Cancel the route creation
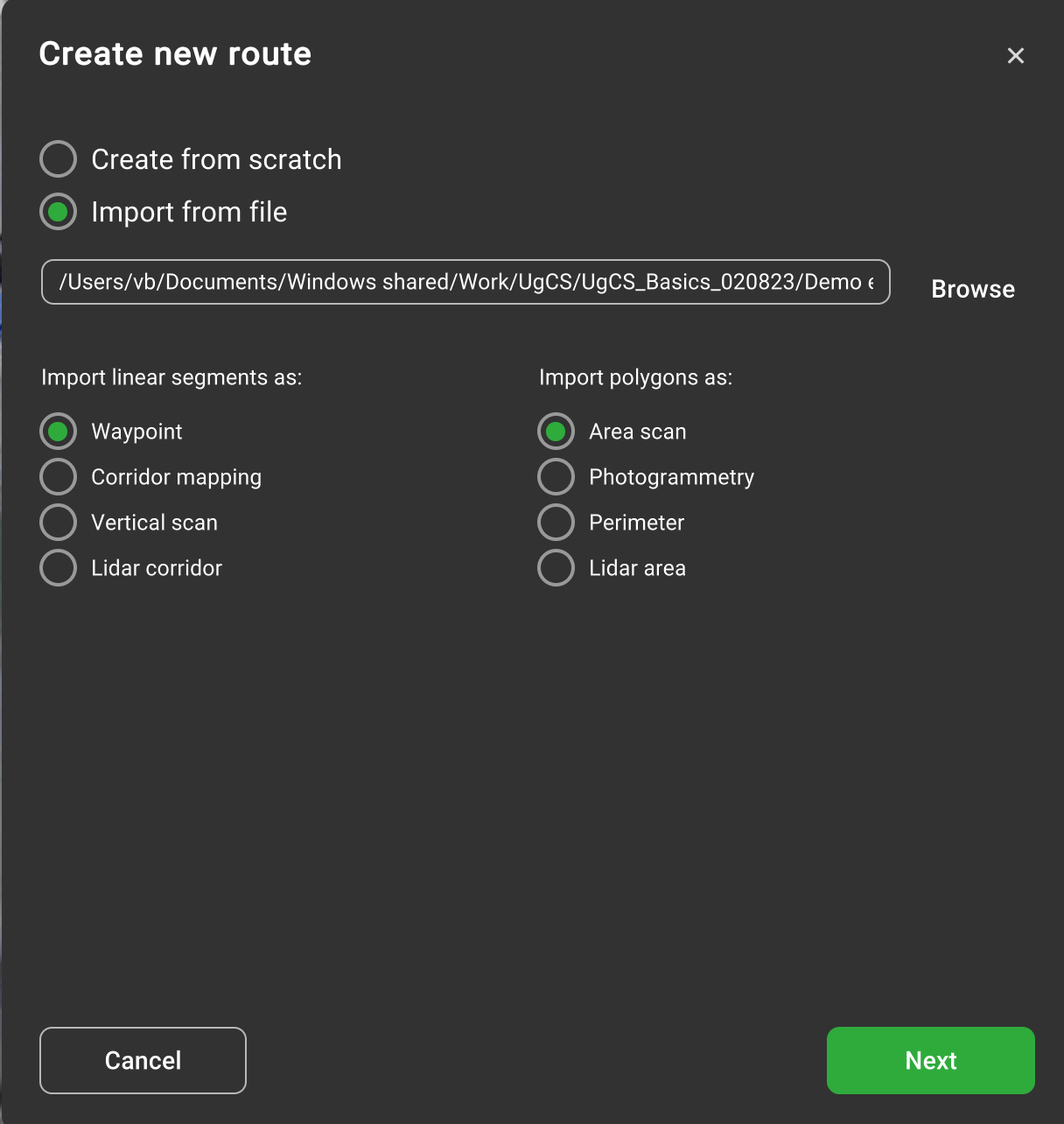This screenshot has height=1124, width=1064. pos(143,1060)
